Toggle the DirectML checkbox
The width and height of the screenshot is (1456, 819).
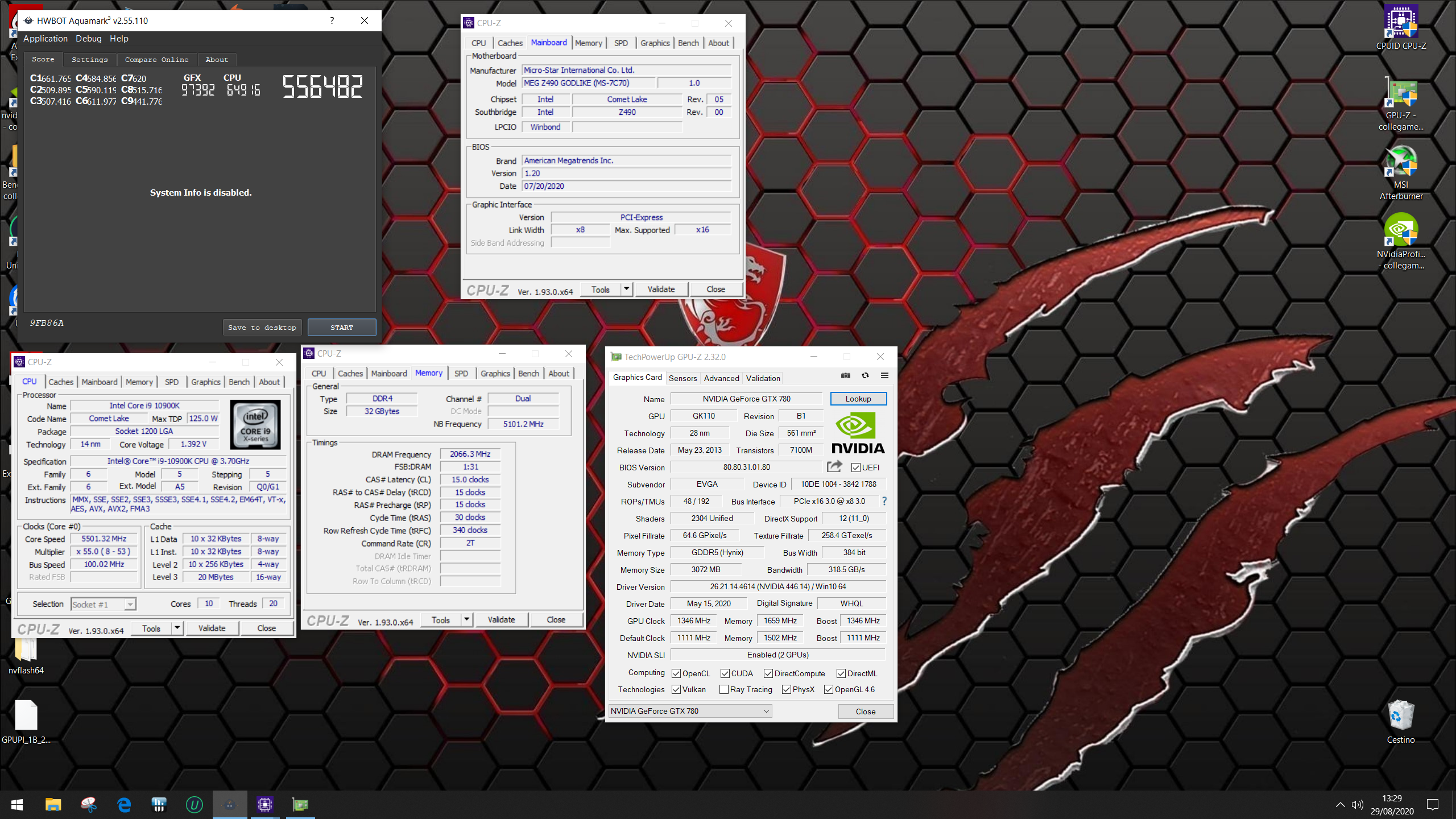pos(841,673)
